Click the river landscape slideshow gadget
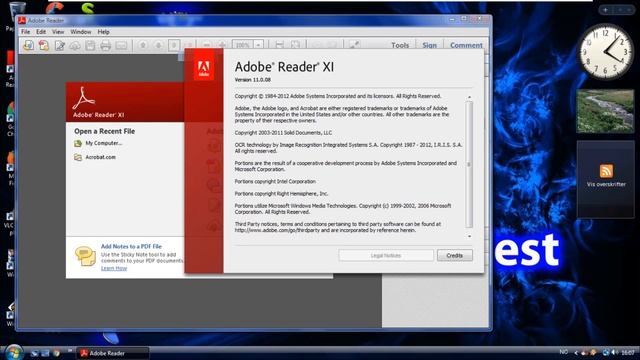Image resolution: width=640 pixels, height=360 pixels. point(605,111)
